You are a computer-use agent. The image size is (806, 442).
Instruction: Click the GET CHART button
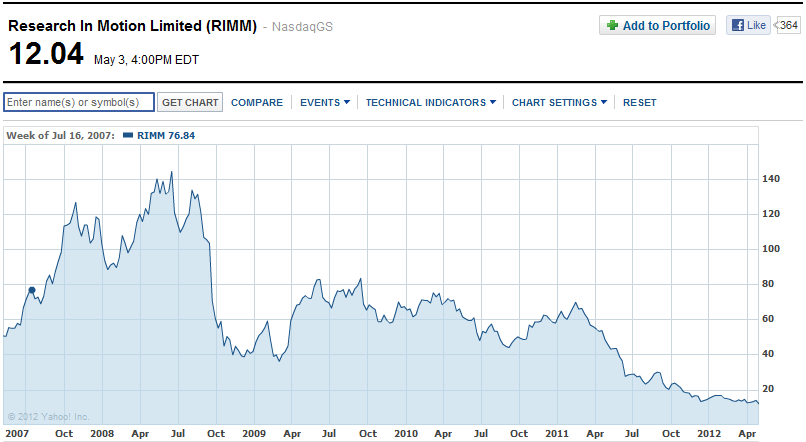click(x=190, y=102)
